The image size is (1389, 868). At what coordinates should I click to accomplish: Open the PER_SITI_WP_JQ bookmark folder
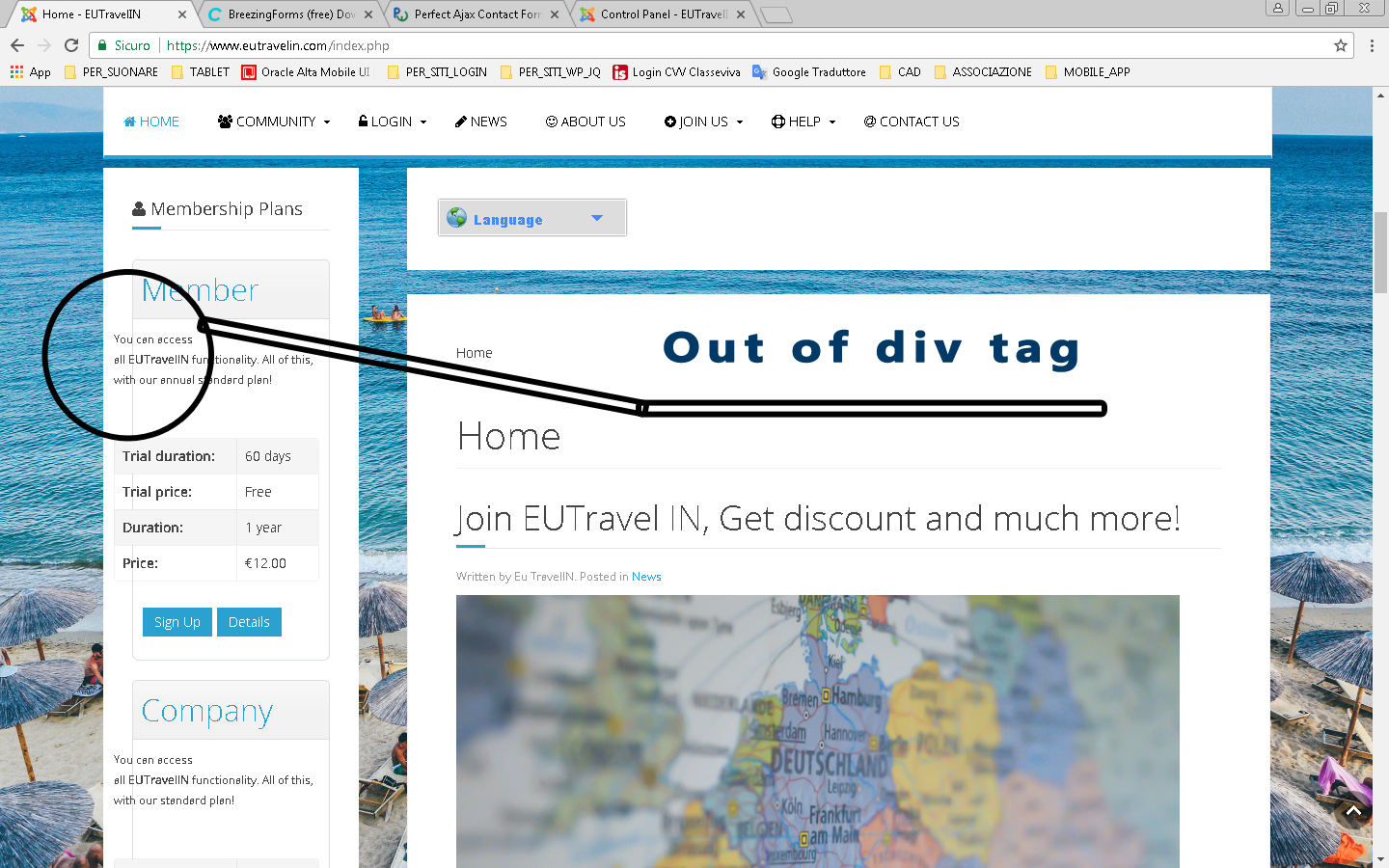pyautogui.click(x=550, y=72)
